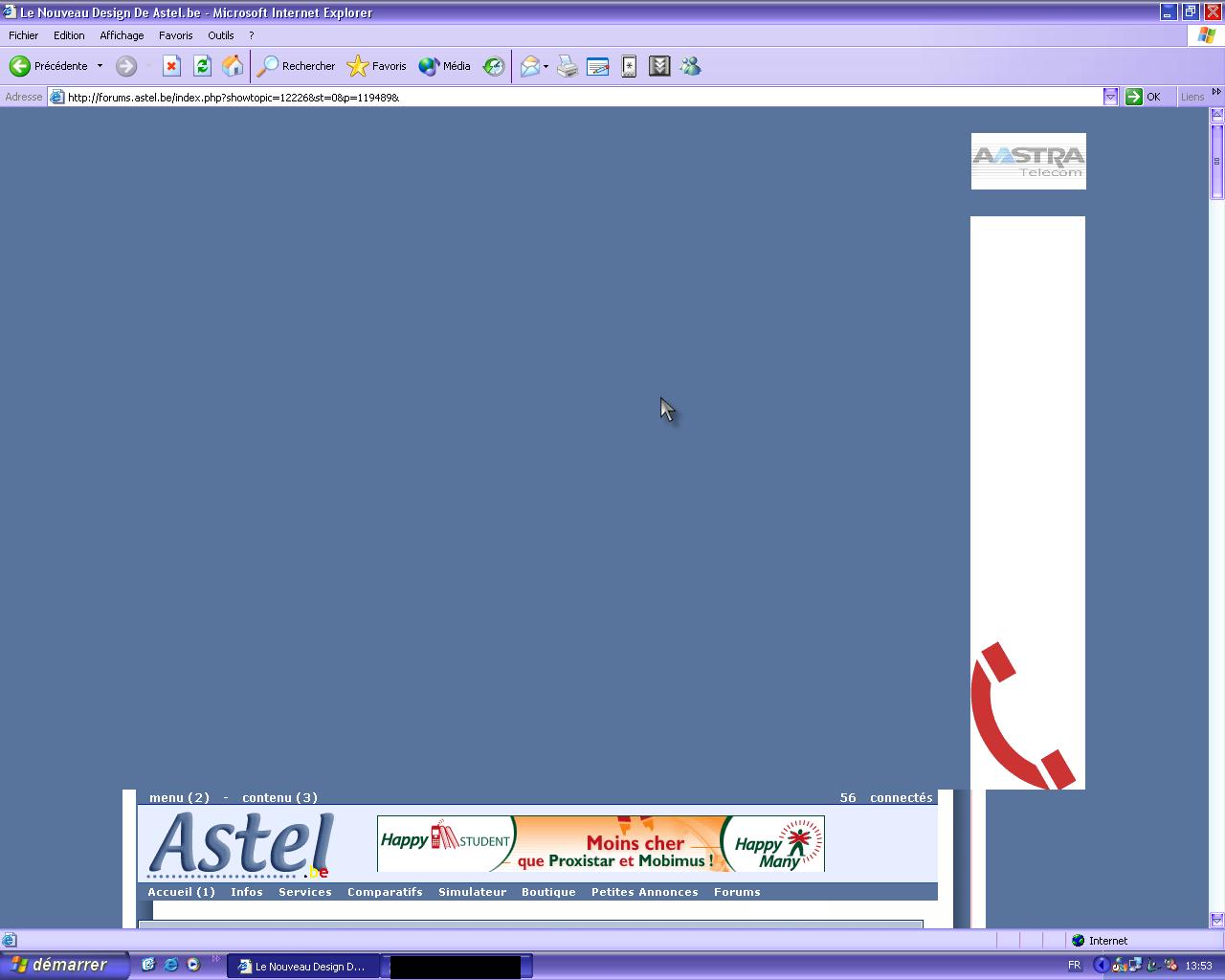
Task: Print the page using the printer icon
Action: pyautogui.click(x=568, y=66)
